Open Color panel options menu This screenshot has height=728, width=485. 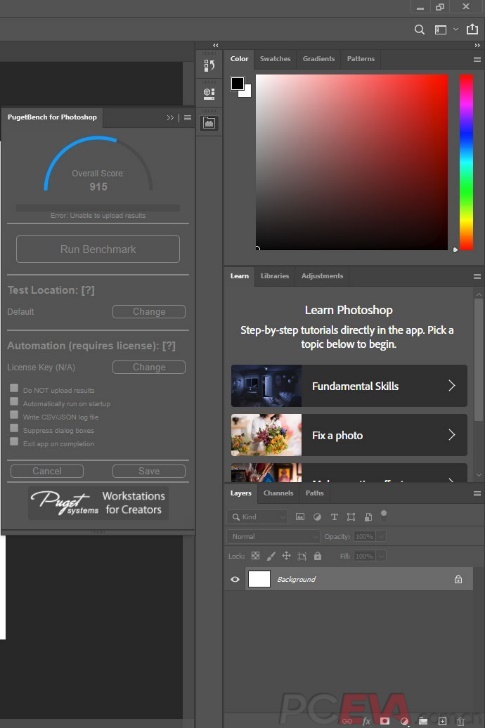tap(477, 59)
